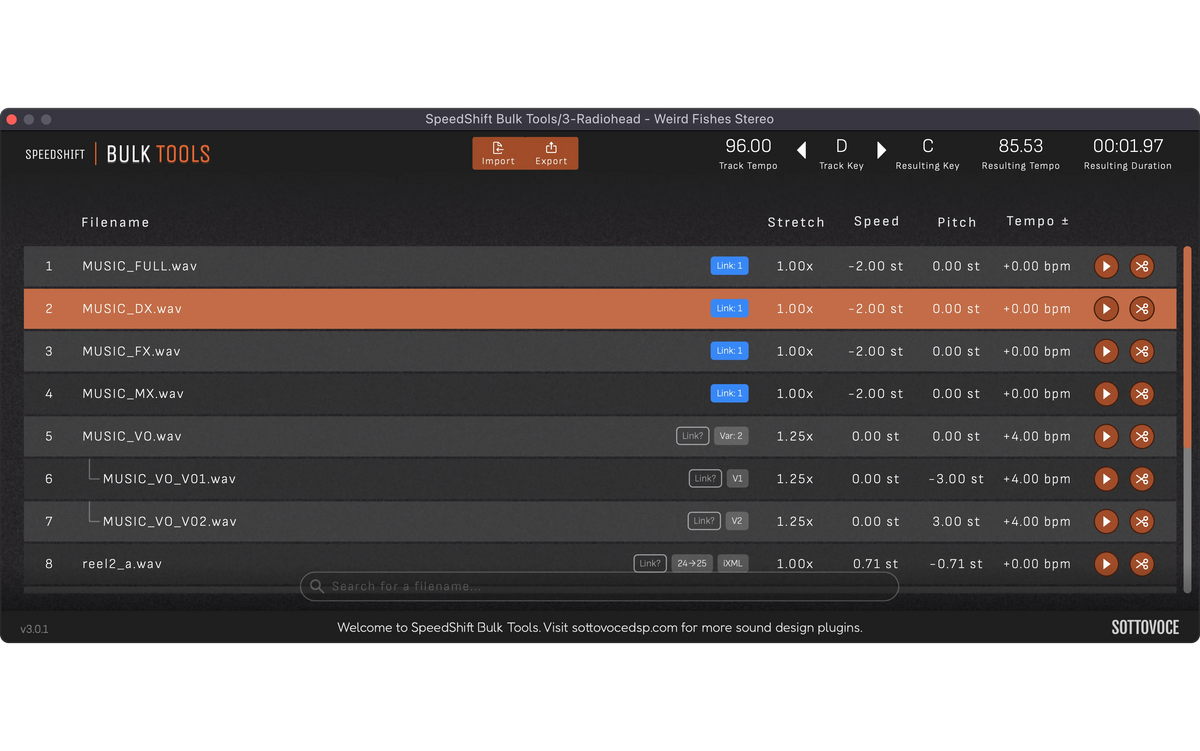Click Pitch value -3.00 st of MUSIC_VO_V01.wav
Screen dimensions: 1200x751
coord(956,479)
